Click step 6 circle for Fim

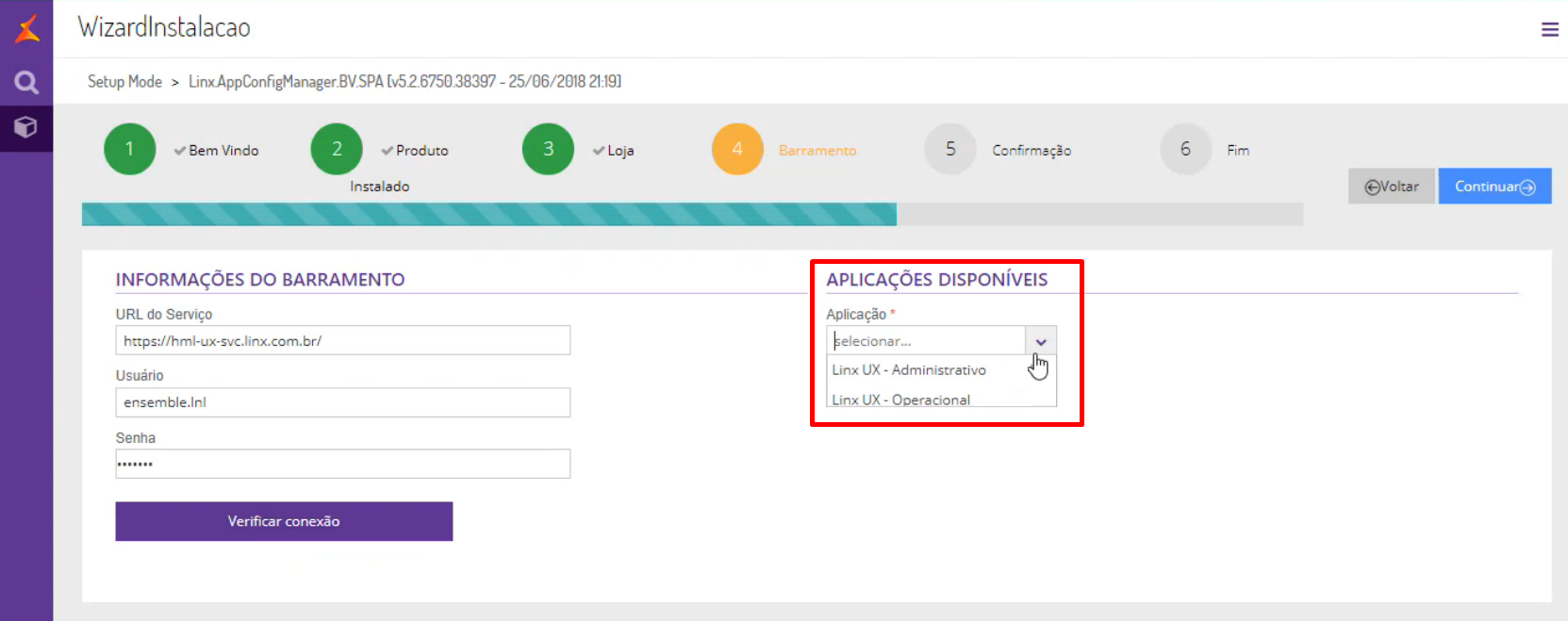pyautogui.click(x=1185, y=149)
